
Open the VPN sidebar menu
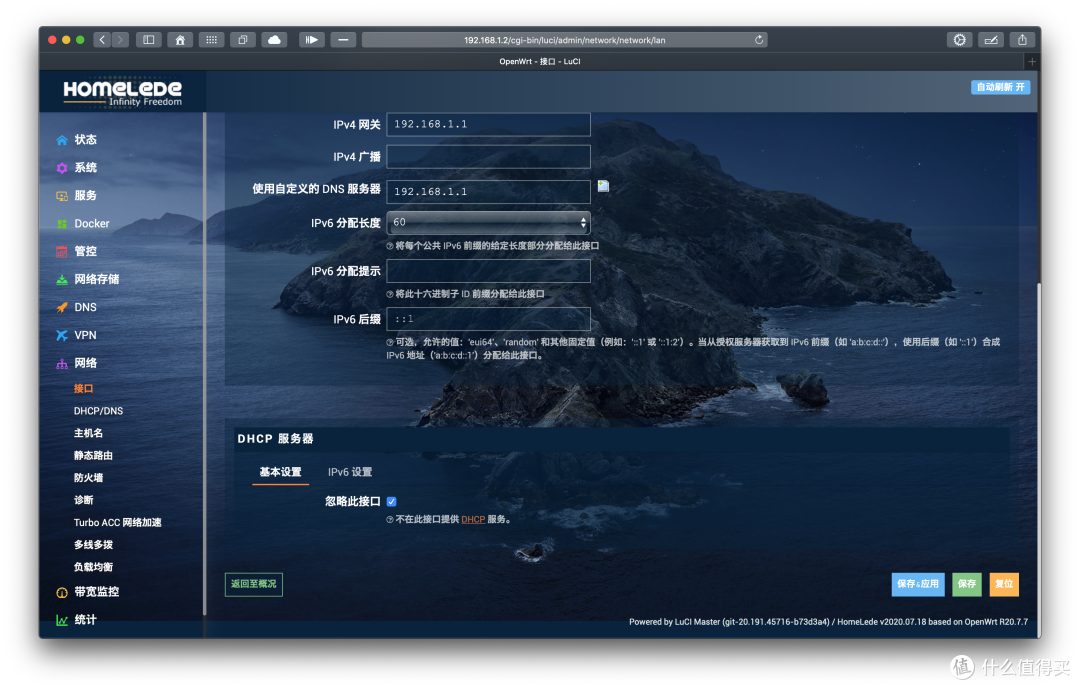point(85,335)
